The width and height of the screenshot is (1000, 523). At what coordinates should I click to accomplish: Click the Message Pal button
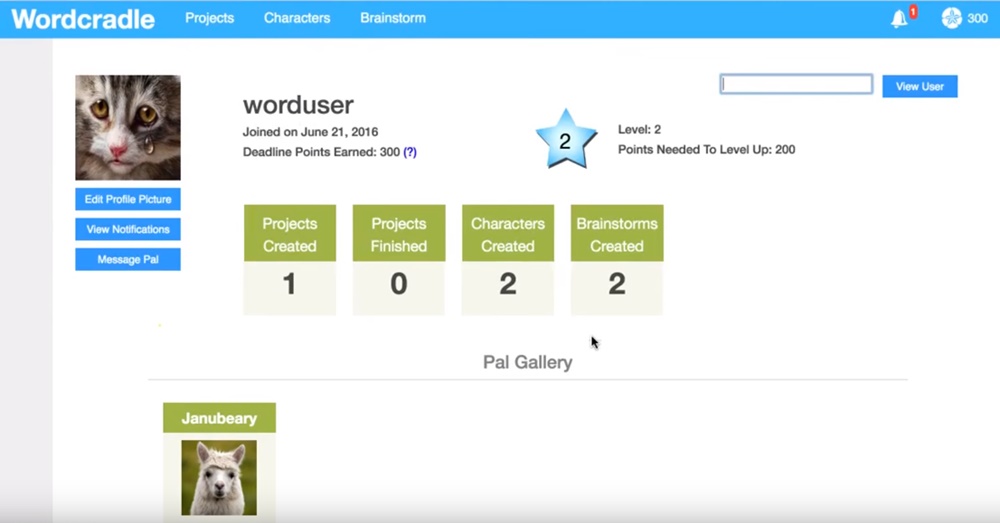pos(128,260)
